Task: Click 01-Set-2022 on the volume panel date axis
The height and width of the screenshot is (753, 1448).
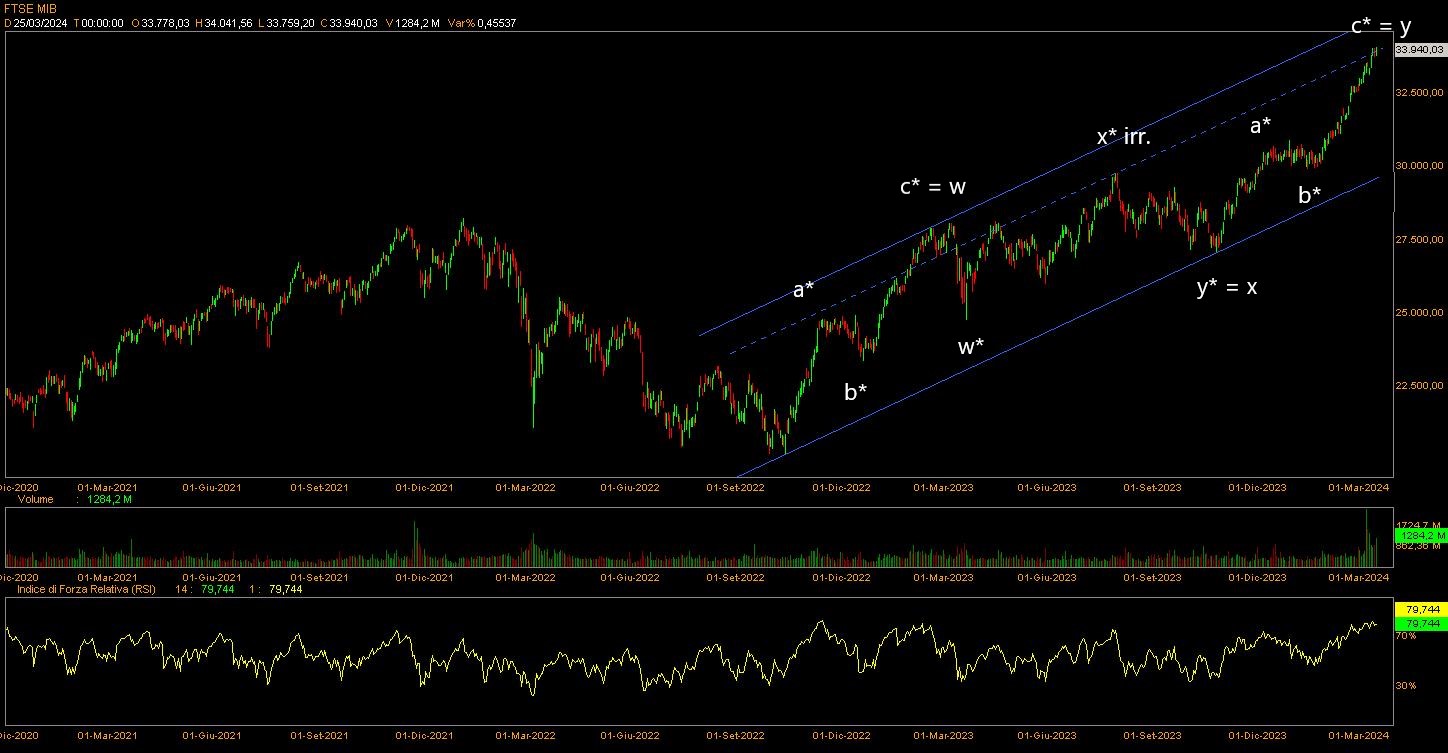Action: 736,577
